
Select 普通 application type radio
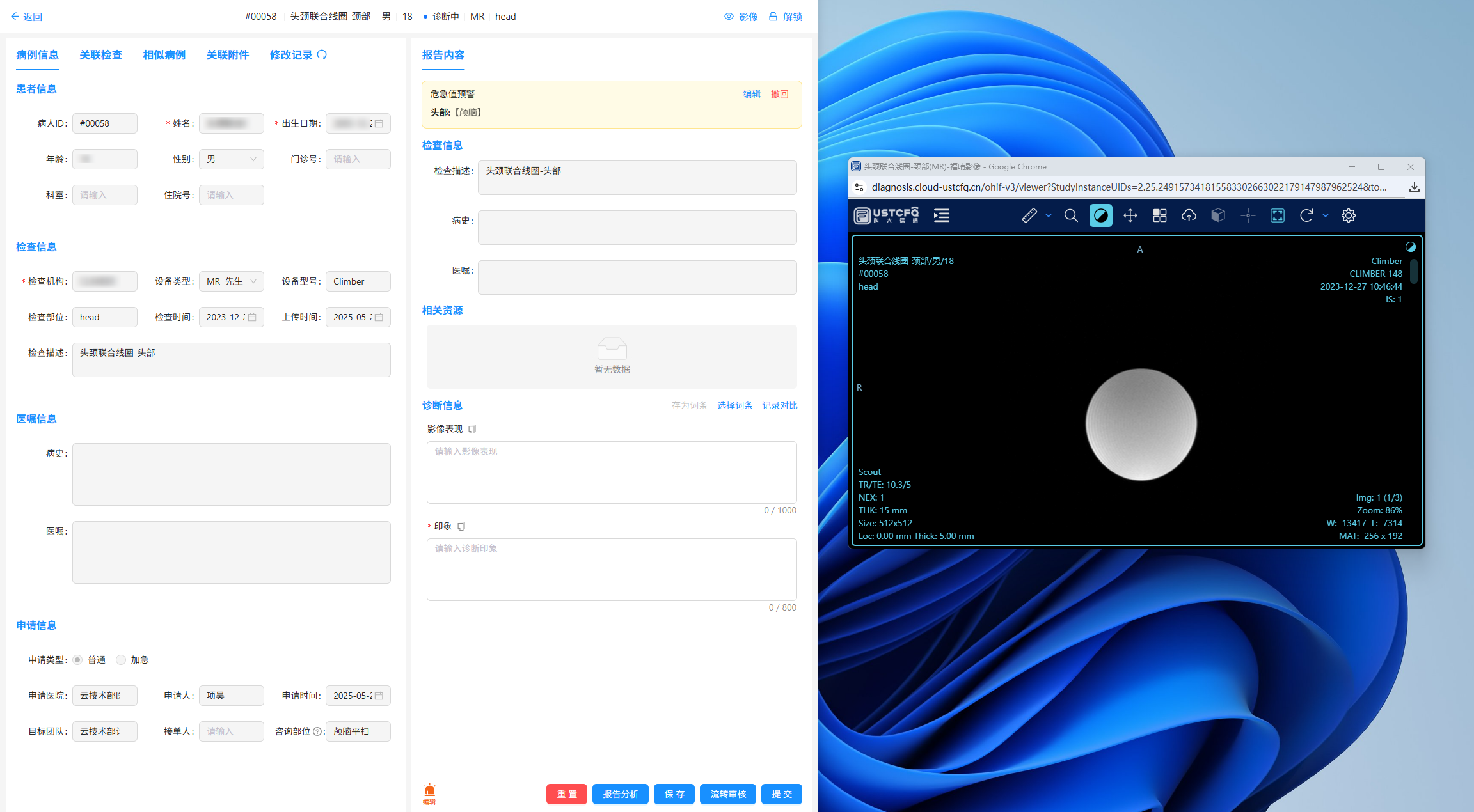(x=78, y=660)
